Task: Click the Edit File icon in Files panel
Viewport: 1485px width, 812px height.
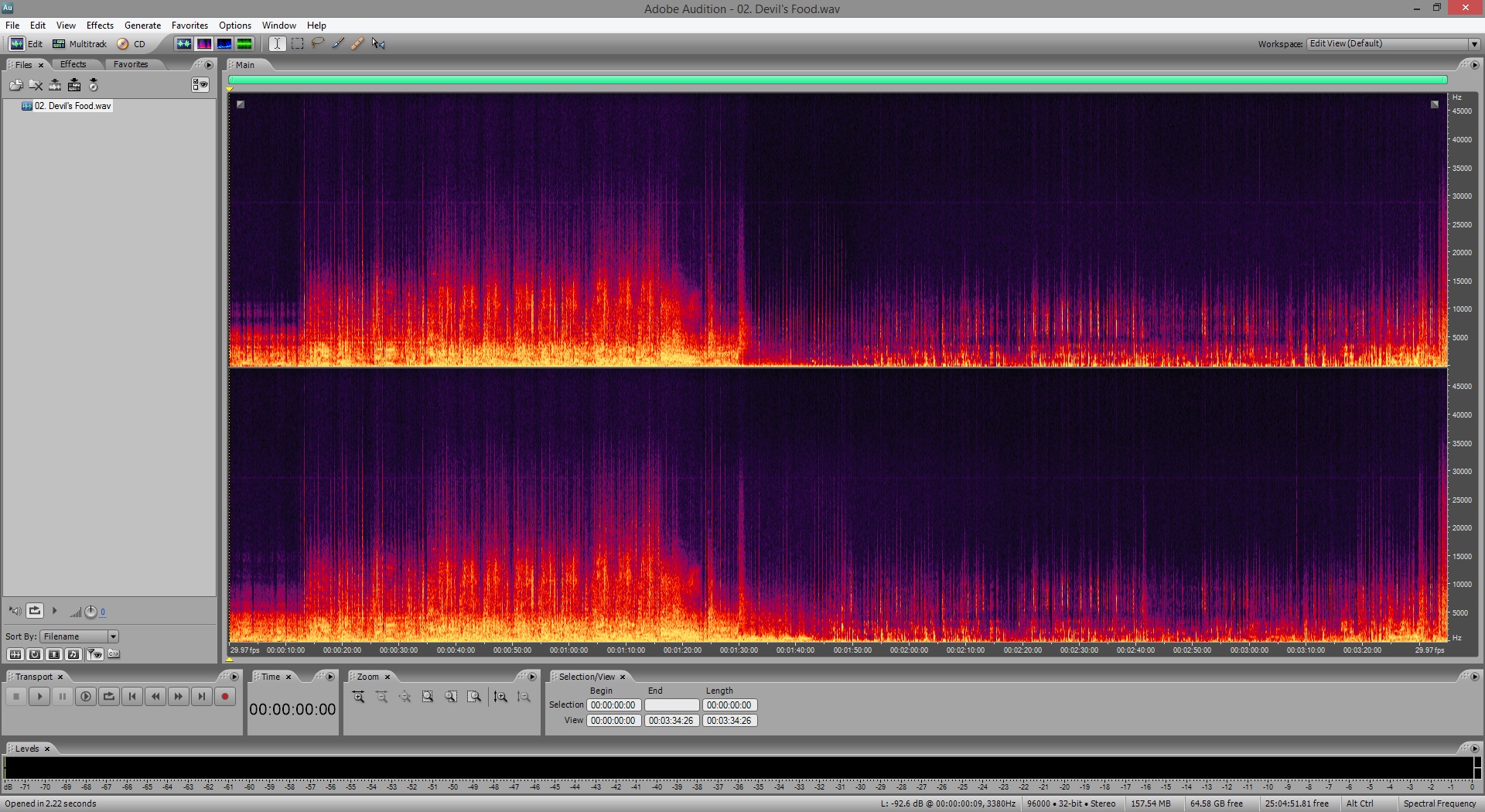Action: pyautogui.click(x=55, y=85)
